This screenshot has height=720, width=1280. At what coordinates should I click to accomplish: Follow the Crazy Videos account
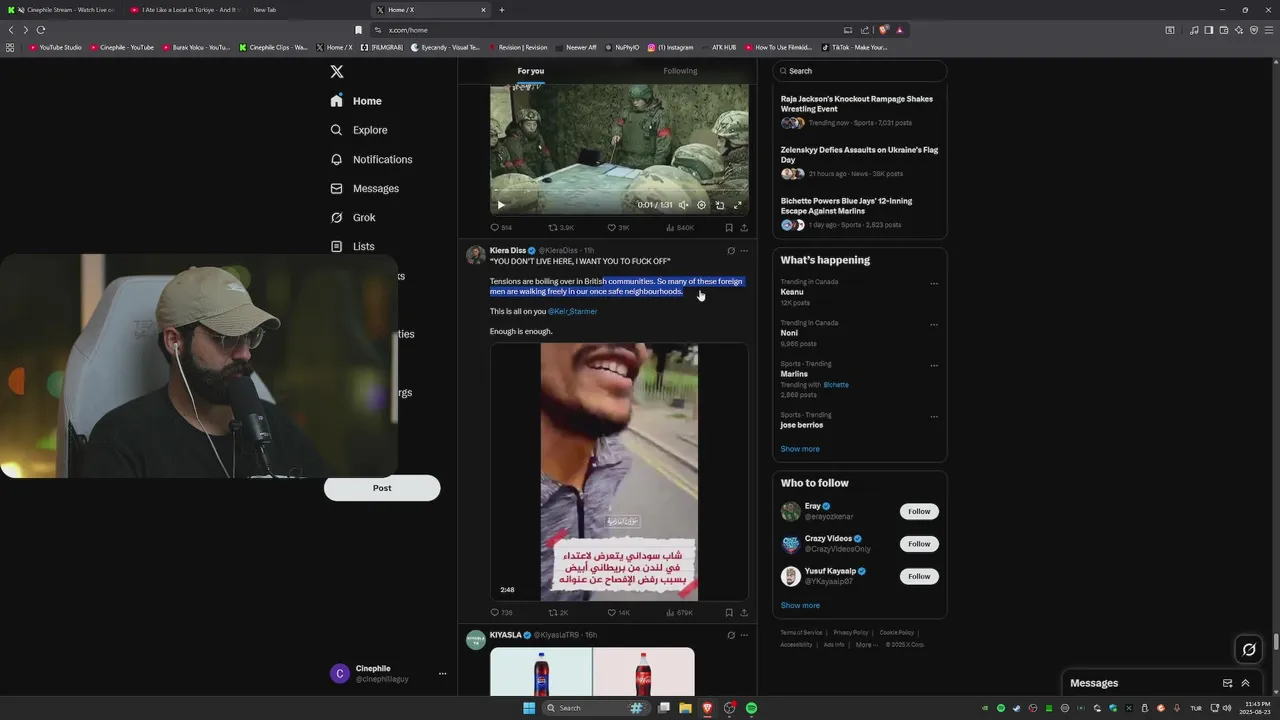click(x=919, y=544)
